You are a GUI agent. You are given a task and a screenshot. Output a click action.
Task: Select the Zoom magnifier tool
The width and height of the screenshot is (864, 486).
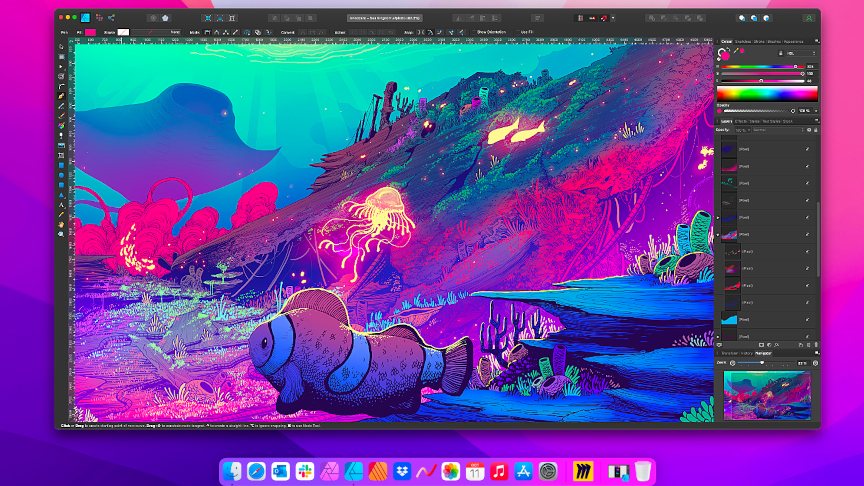tap(61, 234)
